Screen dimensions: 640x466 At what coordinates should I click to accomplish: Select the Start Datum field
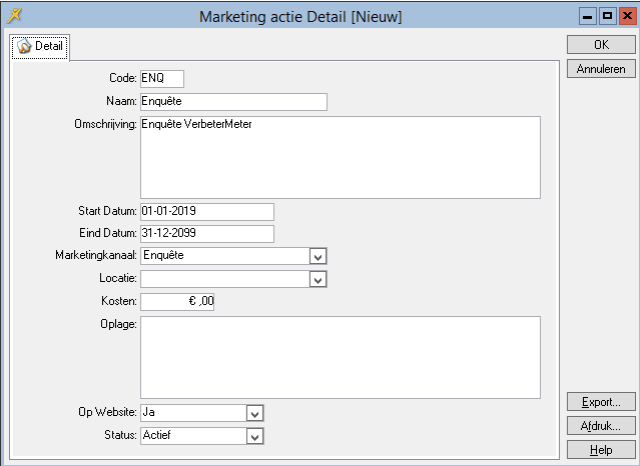206,212
